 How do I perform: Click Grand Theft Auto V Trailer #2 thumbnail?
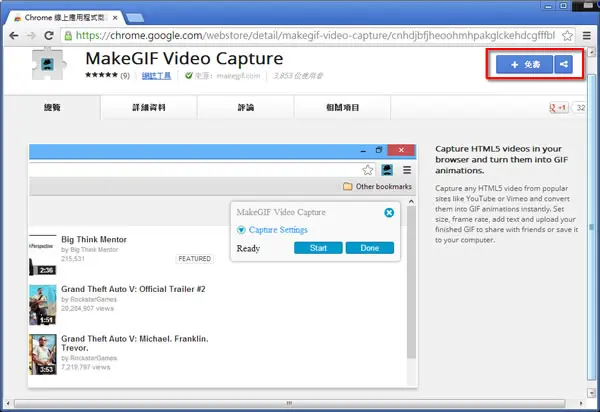click(x=42, y=305)
